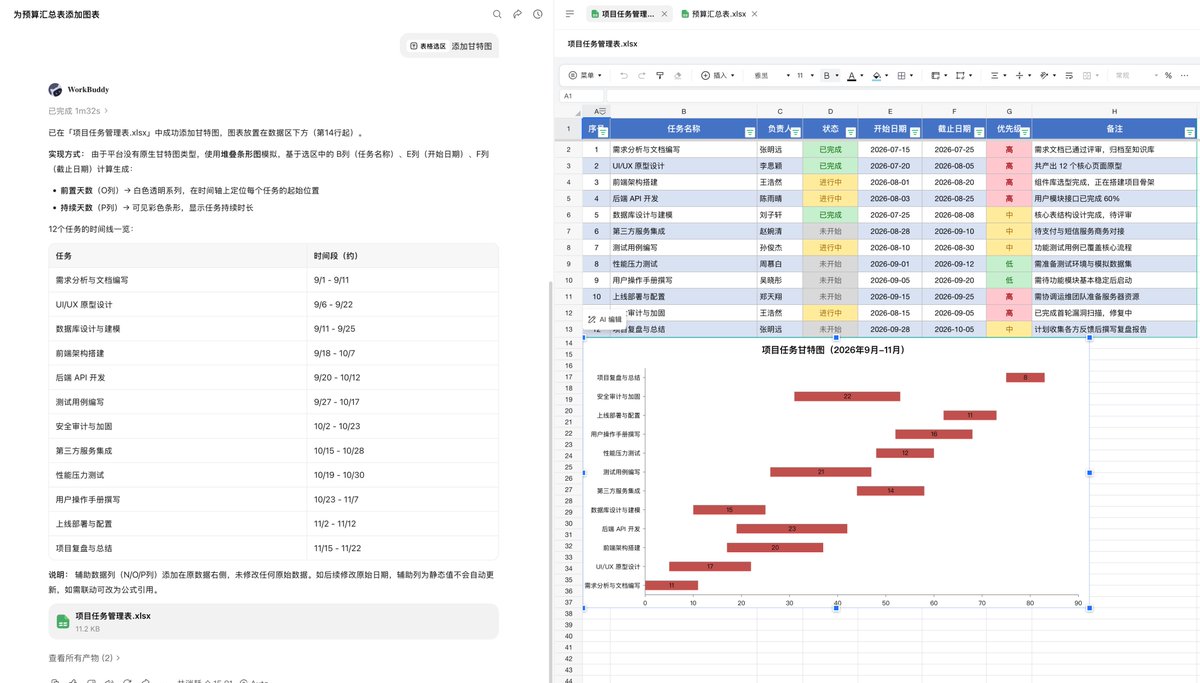Click the green 低 priority cell for 性能压力测试
Screen dimensions: 1200x683
1009,264
